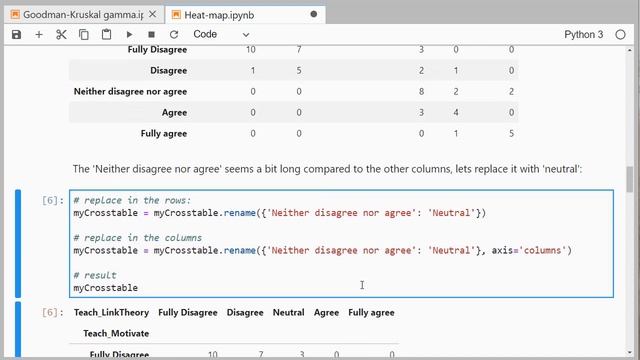Click 'Disagree' column header in output table

click(245, 313)
